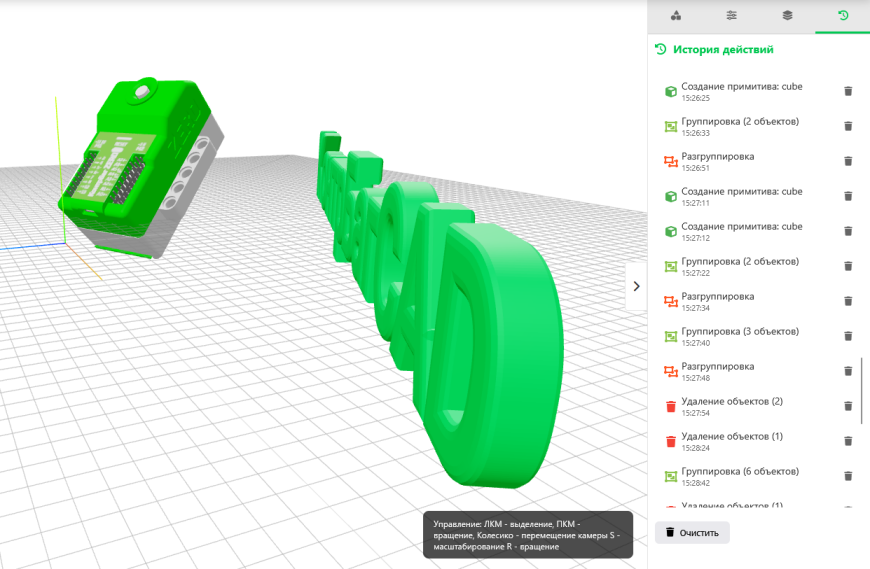Select 'Удаление объектов (2)' row
The width and height of the screenshot is (870, 569).
click(758, 407)
